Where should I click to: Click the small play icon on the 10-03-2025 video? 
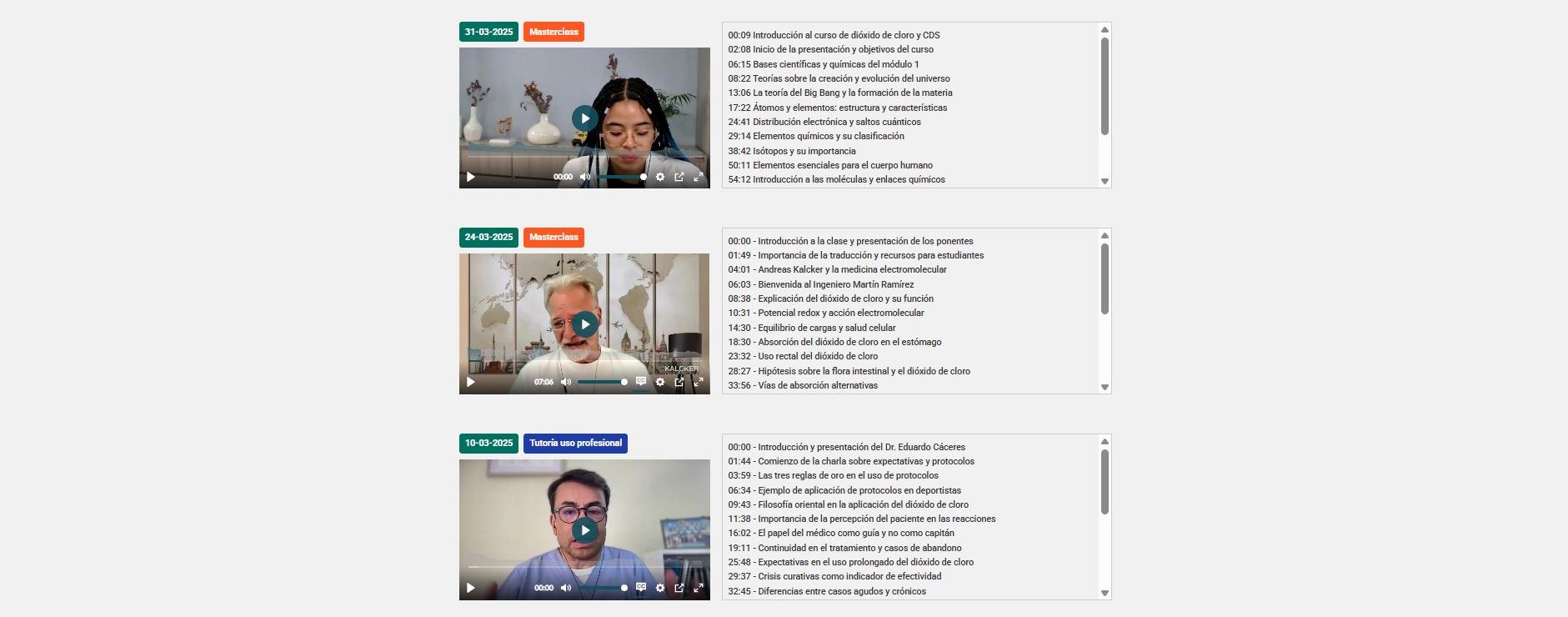pyautogui.click(x=471, y=588)
